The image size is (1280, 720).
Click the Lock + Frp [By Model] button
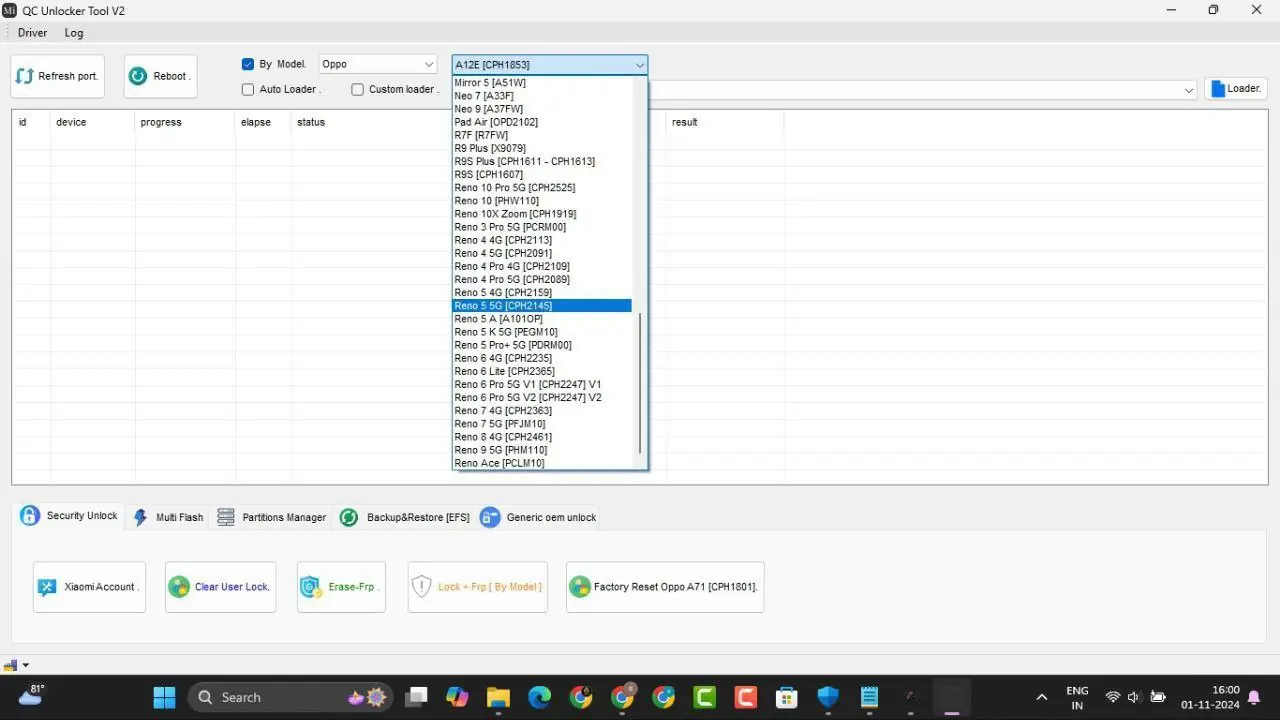pyautogui.click(x=478, y=587)
